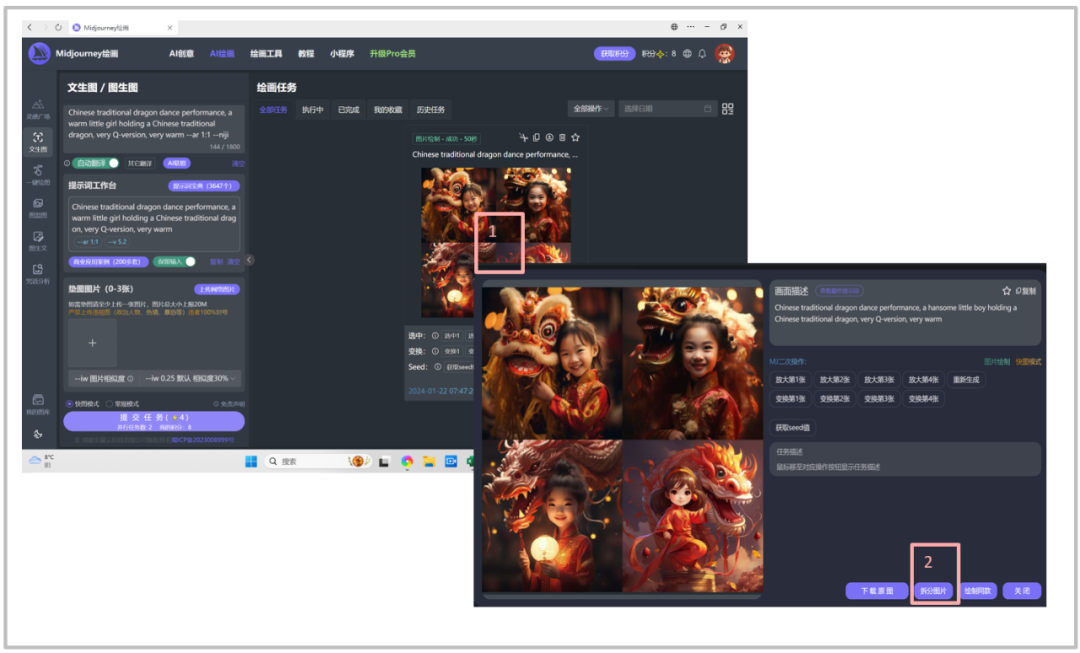Open the 文生图 sidebar tool
1080x653 pixels.
pyautogui.click(x=37, y=141)
